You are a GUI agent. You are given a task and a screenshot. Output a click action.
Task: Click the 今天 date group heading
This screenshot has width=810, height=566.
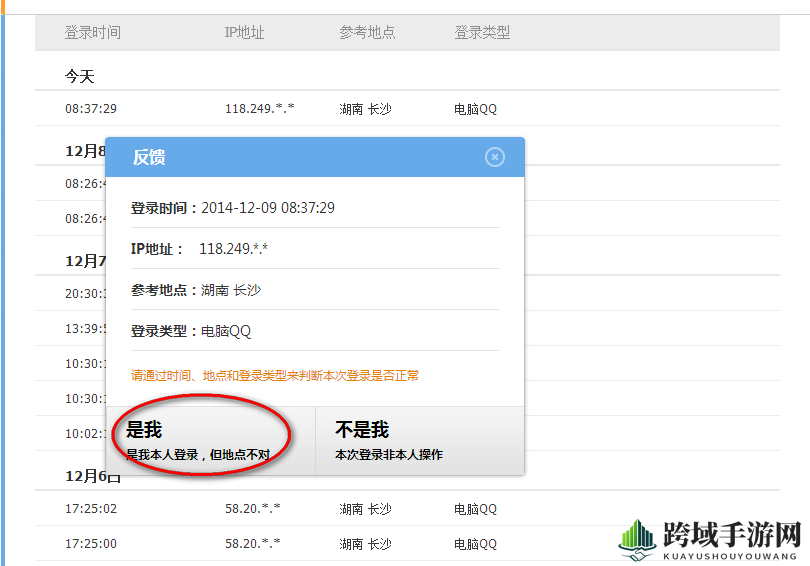pyautogui.click(x=80, y=76)
